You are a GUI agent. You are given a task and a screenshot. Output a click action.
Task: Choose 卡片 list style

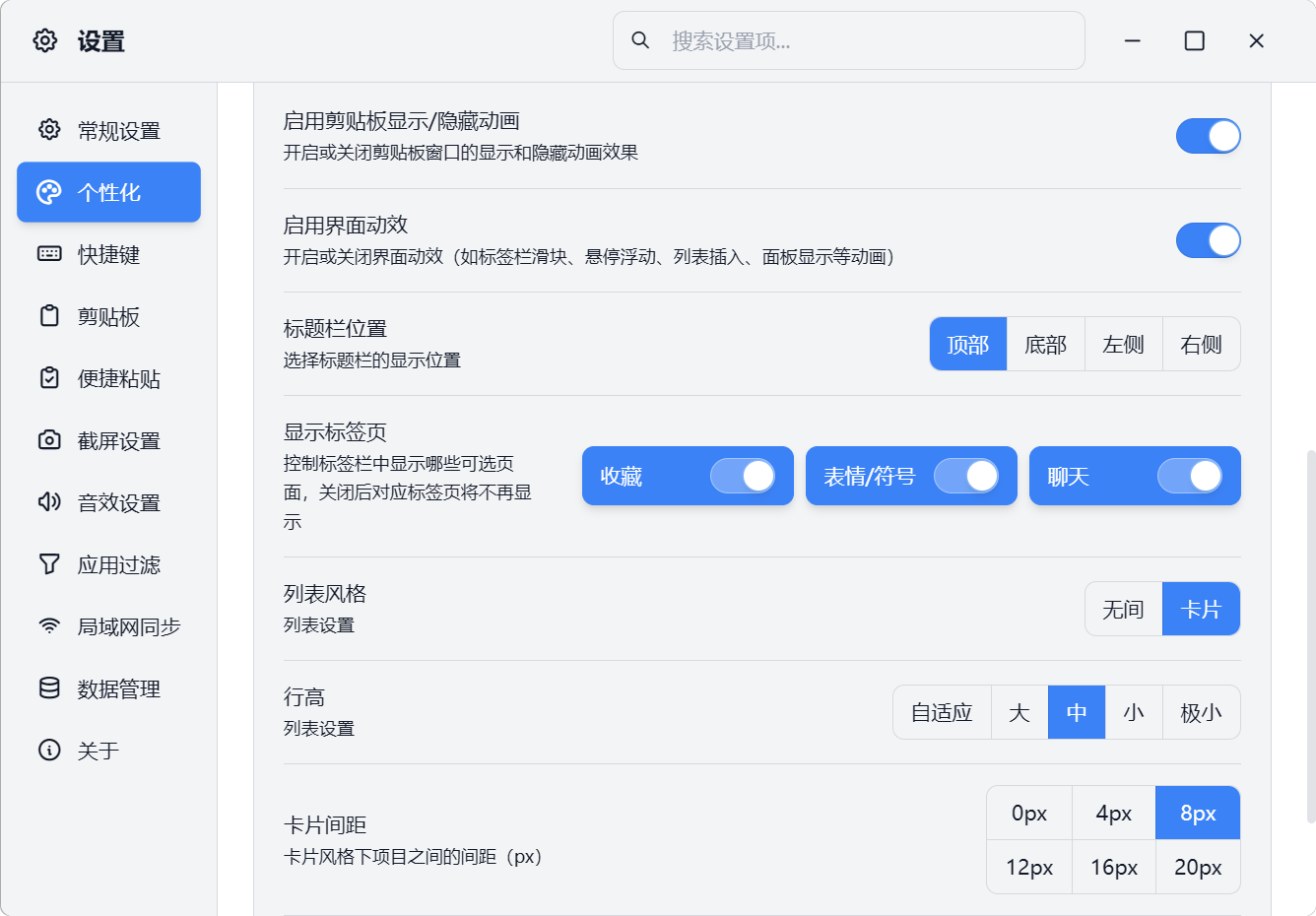click(1202, 609)
